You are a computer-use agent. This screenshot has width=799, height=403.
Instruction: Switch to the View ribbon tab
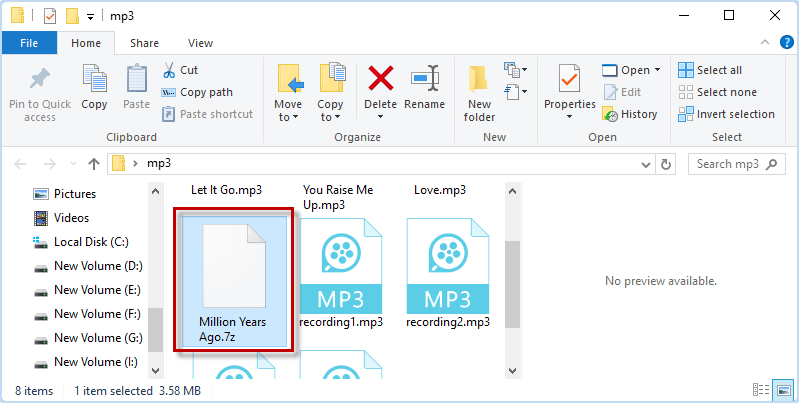pyautogui.click(x=200, y=43)
